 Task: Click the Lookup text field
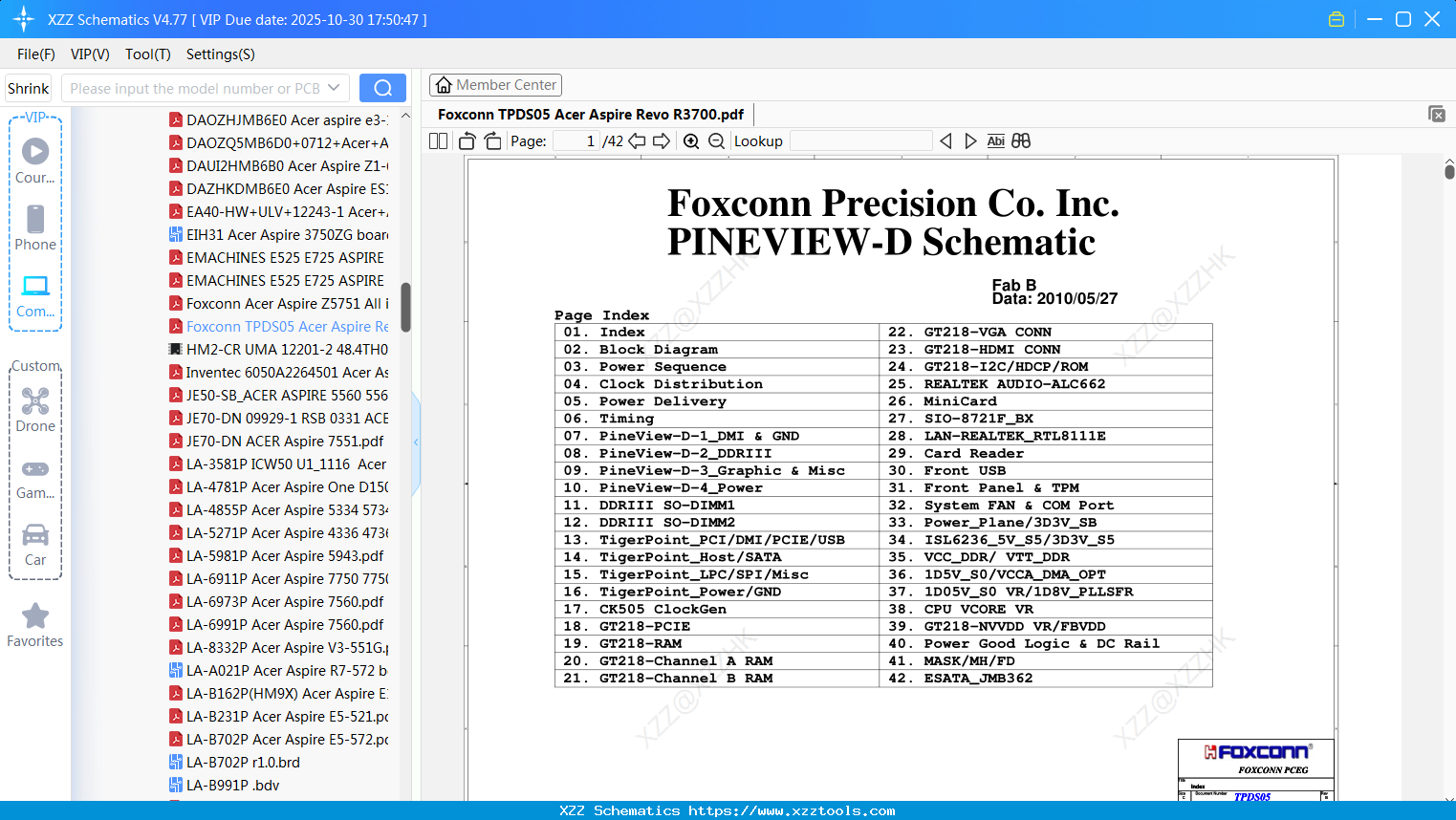pyautogui.click(x=861, y=141)
